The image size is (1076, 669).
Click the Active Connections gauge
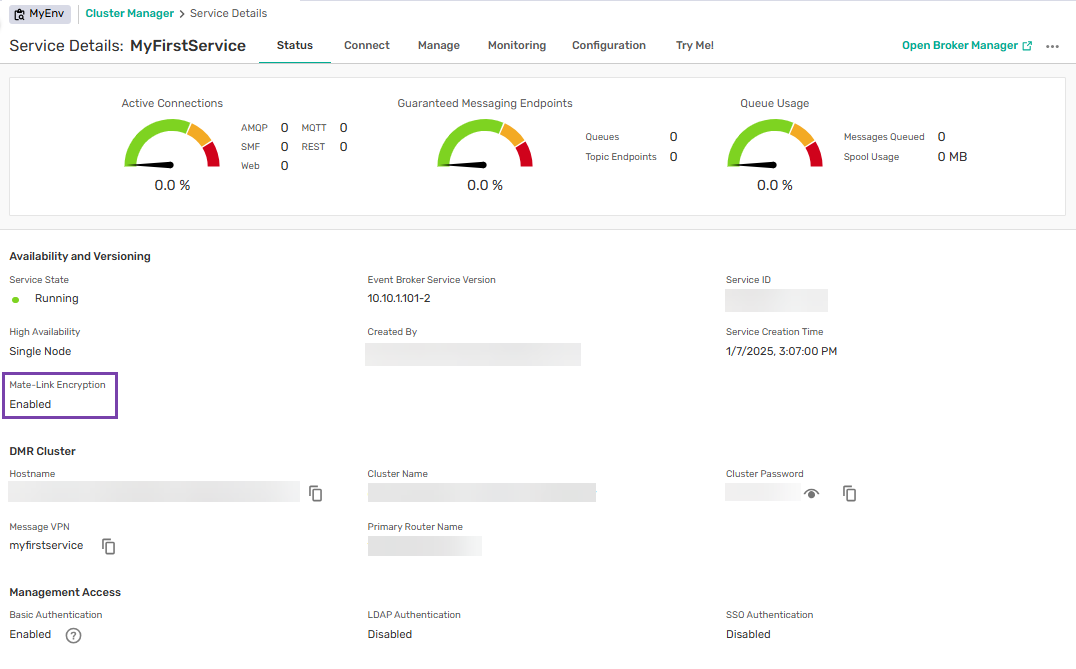(171, 145)
